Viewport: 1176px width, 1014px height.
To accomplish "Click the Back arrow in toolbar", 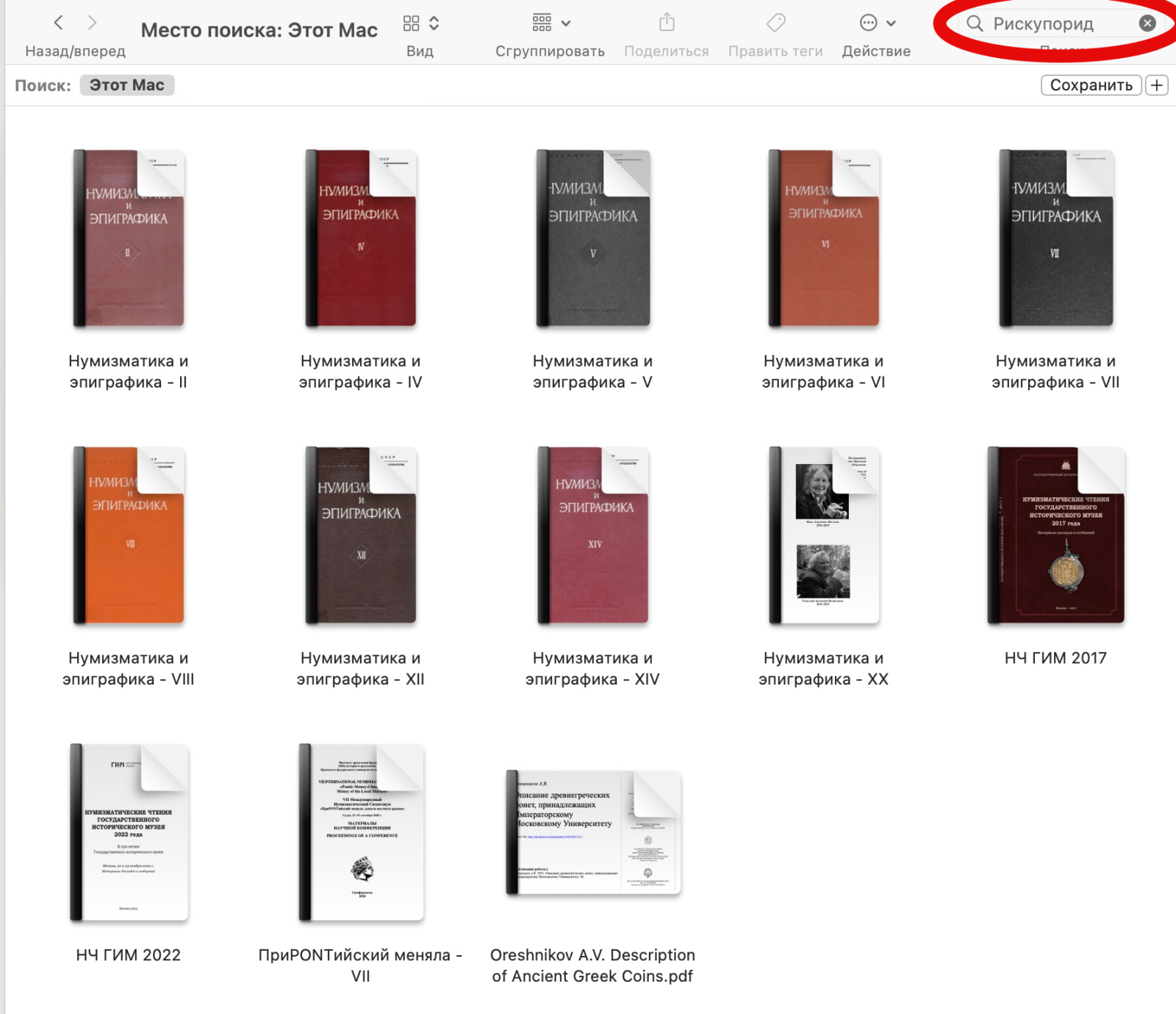I will coord(59,23).
